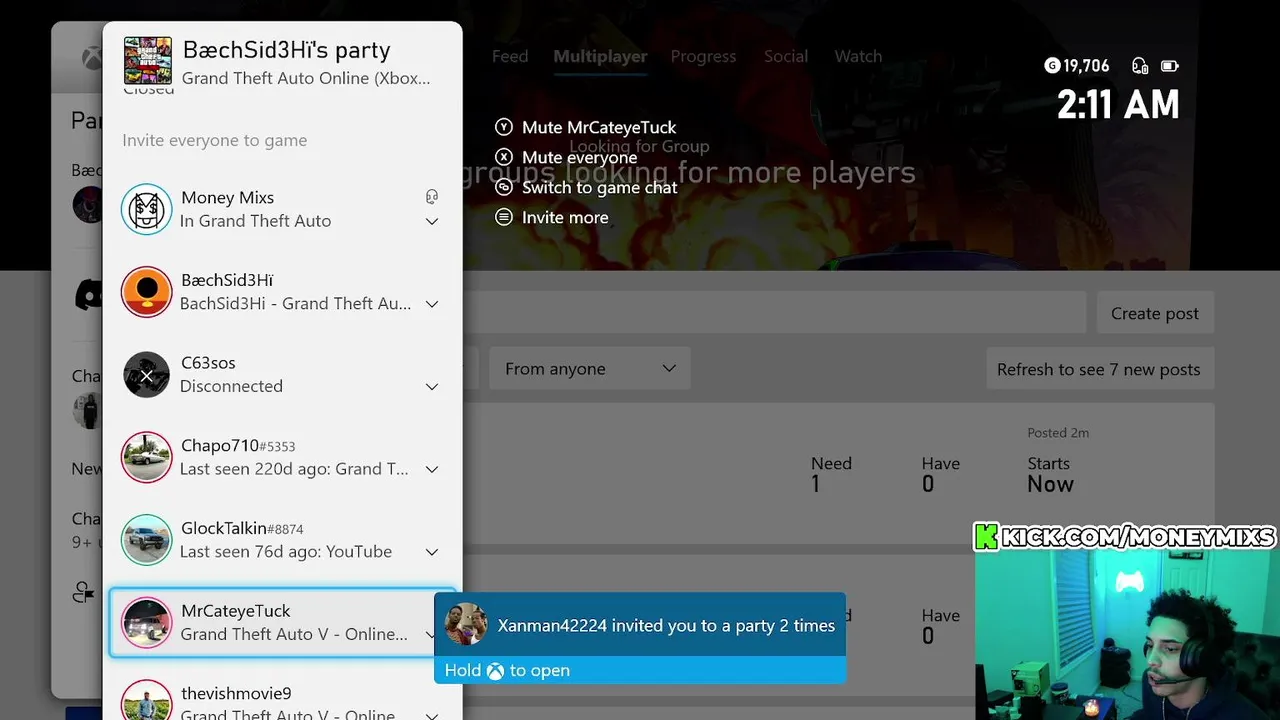
Task: Click Xanman42224 avatar in notification
Action: [x=465, y=624]
